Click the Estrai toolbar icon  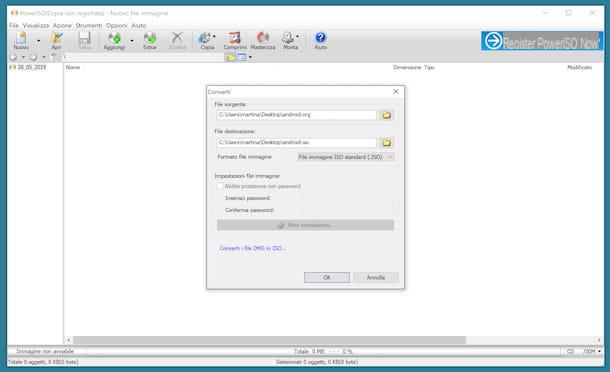(150, 40)
